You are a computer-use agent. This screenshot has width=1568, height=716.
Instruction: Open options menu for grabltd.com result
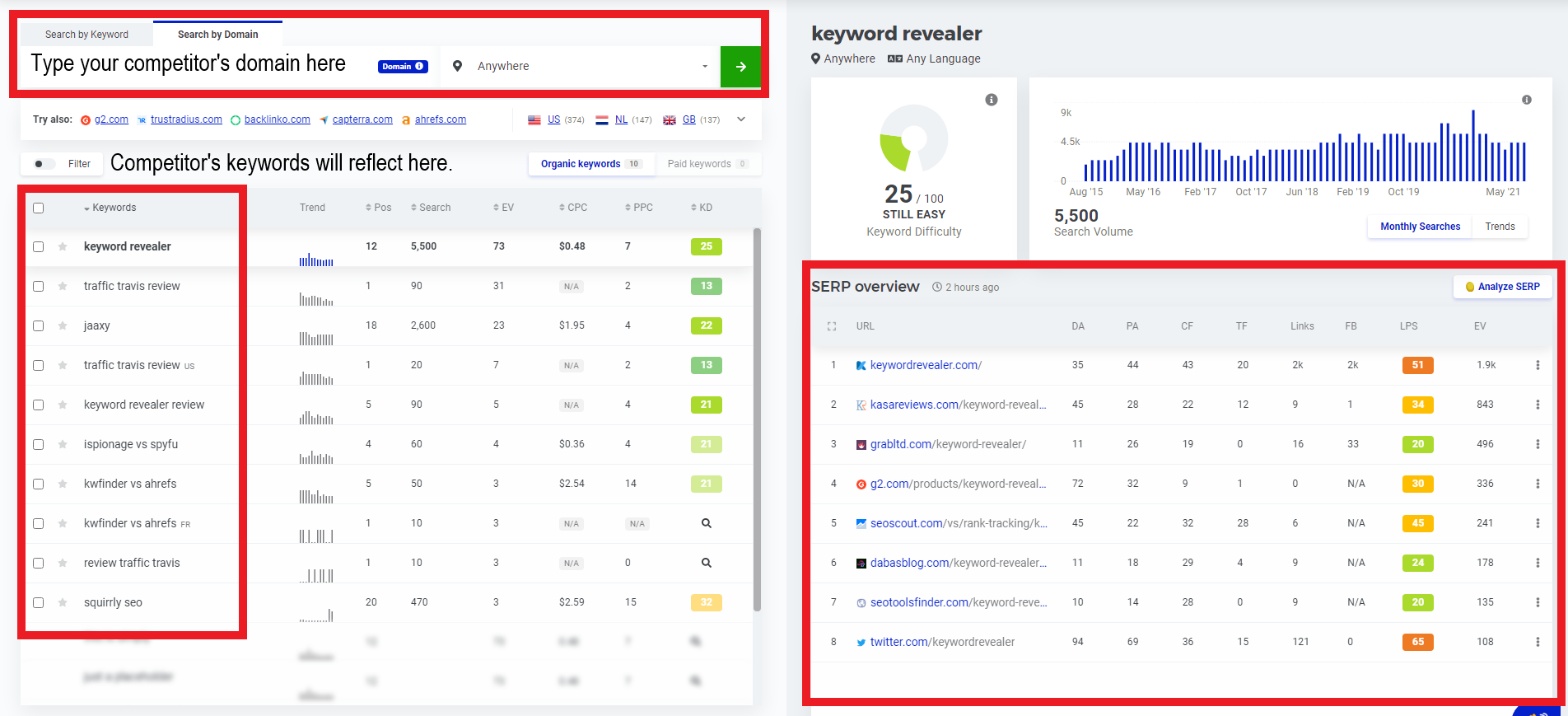point(1538,444)
